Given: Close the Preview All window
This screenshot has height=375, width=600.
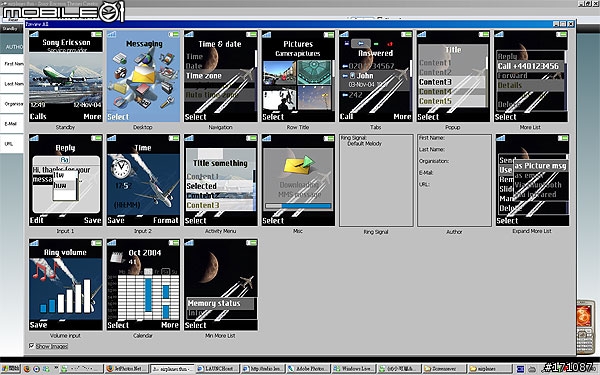Looking at the screenshot, I should tap(571, 24).
